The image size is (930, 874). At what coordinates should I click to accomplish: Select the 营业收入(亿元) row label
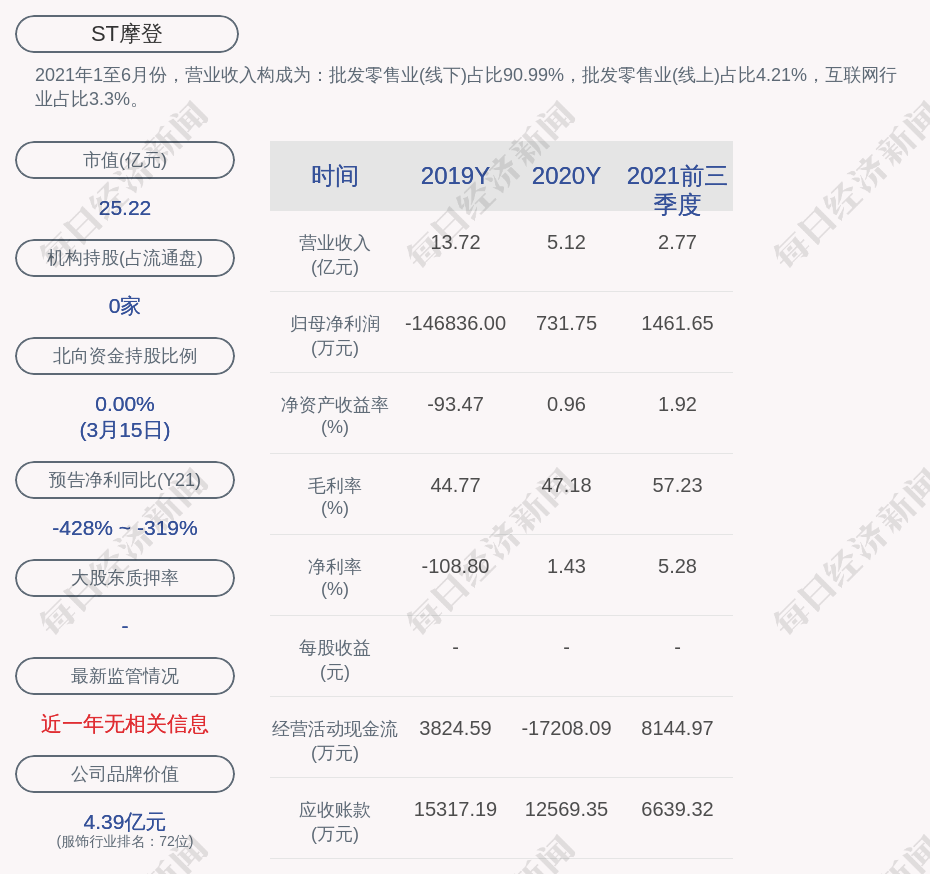coord(335,255)
